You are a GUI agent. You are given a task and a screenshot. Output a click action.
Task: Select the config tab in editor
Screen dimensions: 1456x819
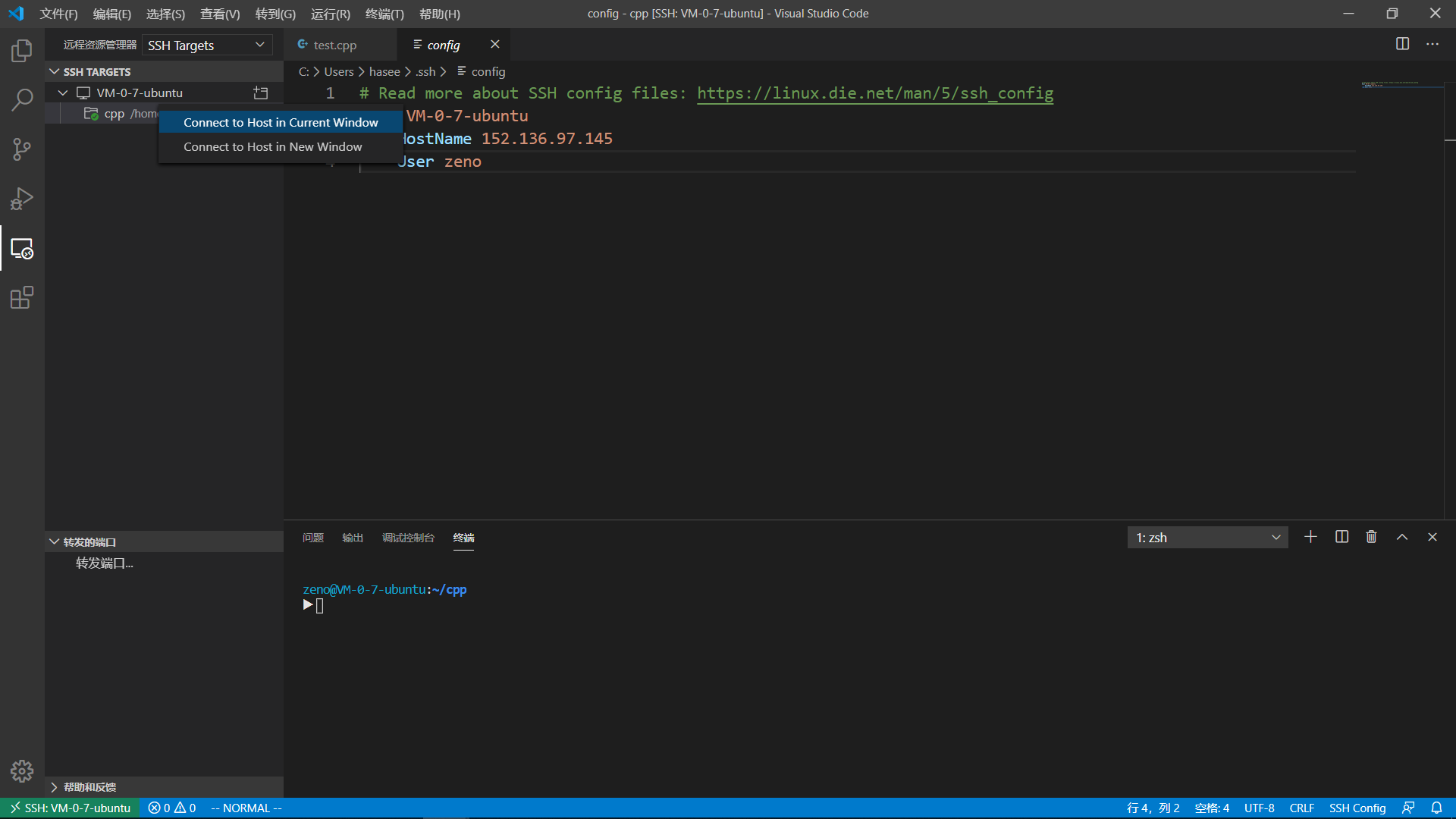pos(444,44)
